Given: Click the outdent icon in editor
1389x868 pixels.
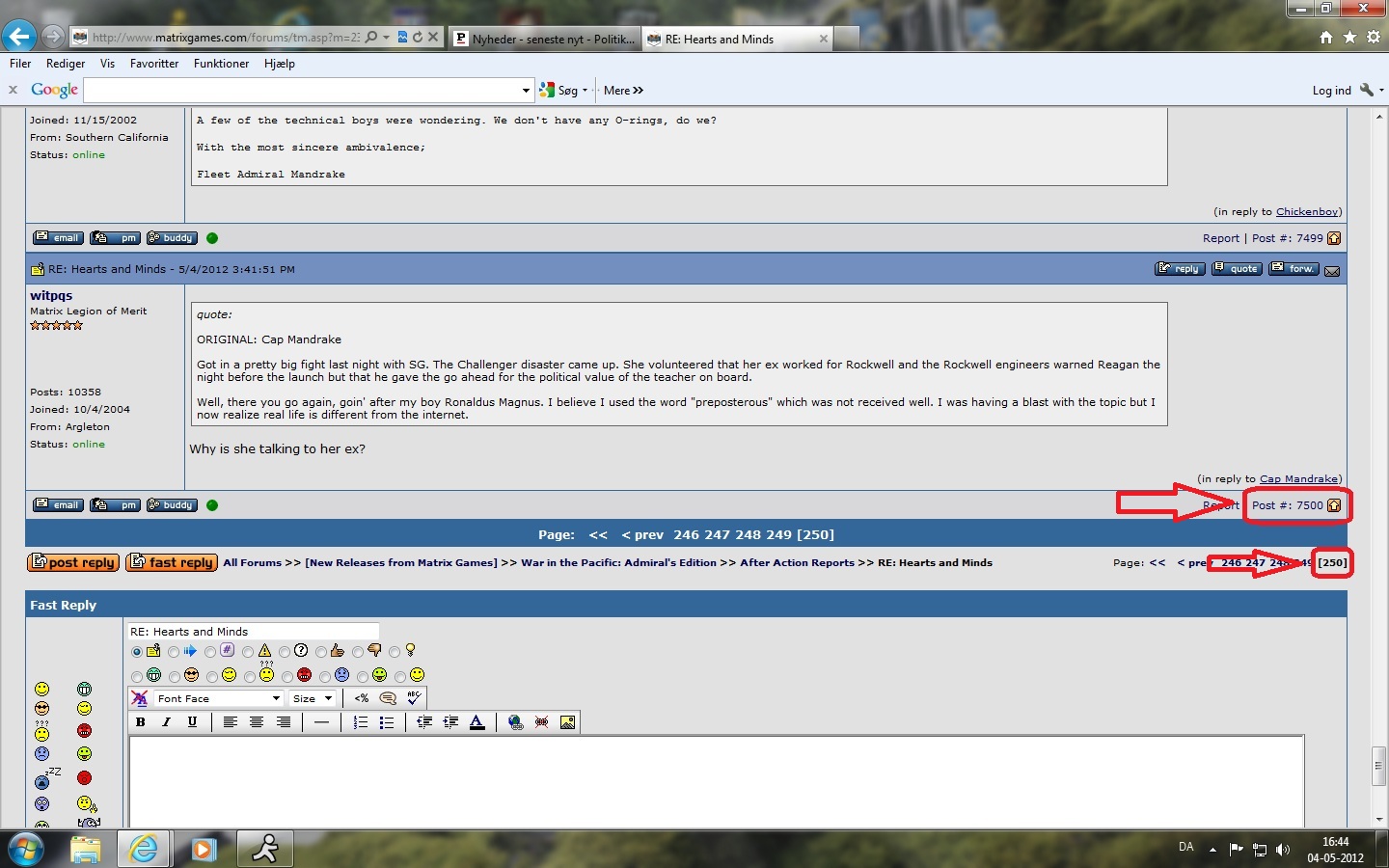Looking at the screenshot, I should pos(424,721).
